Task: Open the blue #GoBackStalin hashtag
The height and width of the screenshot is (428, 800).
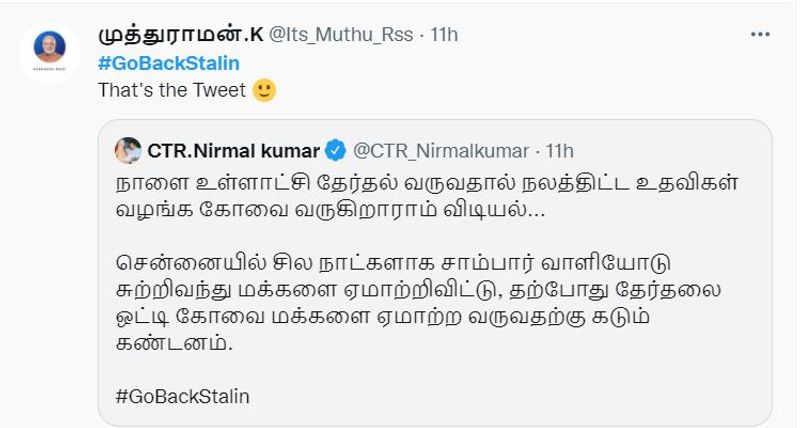Action: [x=168, y=63]
